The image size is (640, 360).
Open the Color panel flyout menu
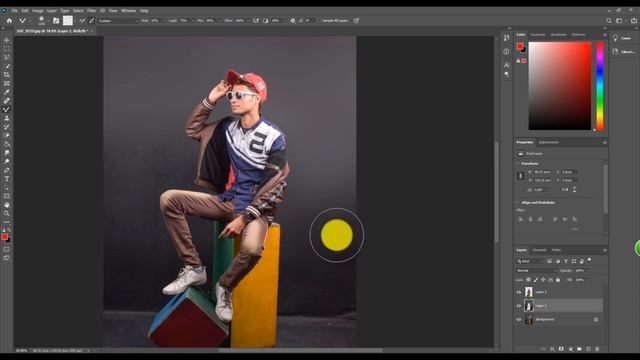[604, 35]
